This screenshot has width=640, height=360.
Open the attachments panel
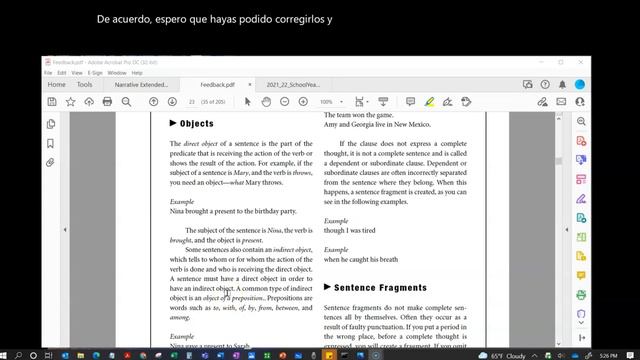pos(50,162)
